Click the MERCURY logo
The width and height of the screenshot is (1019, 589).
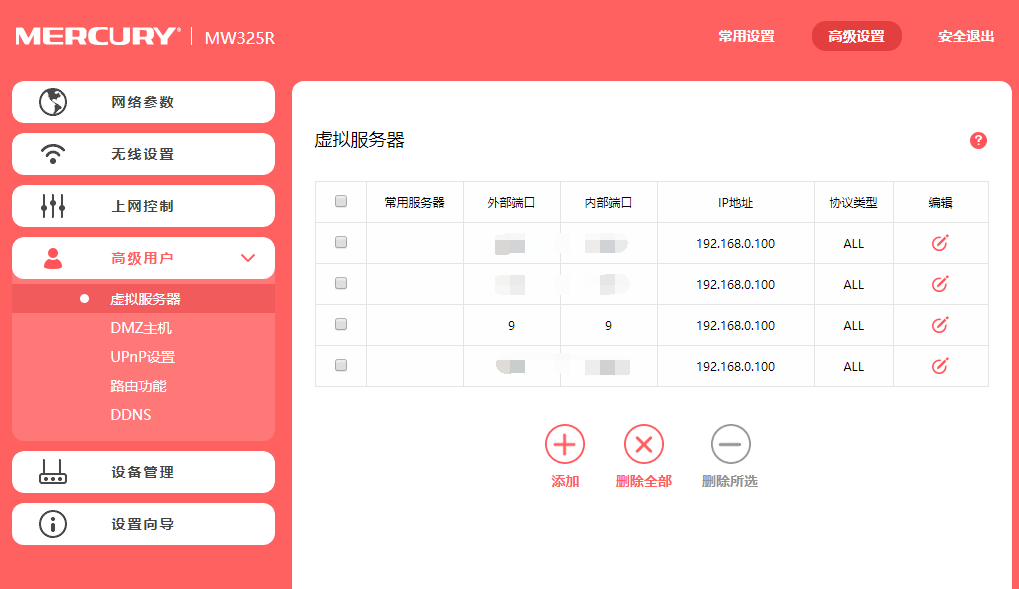[x=97, y=36]
